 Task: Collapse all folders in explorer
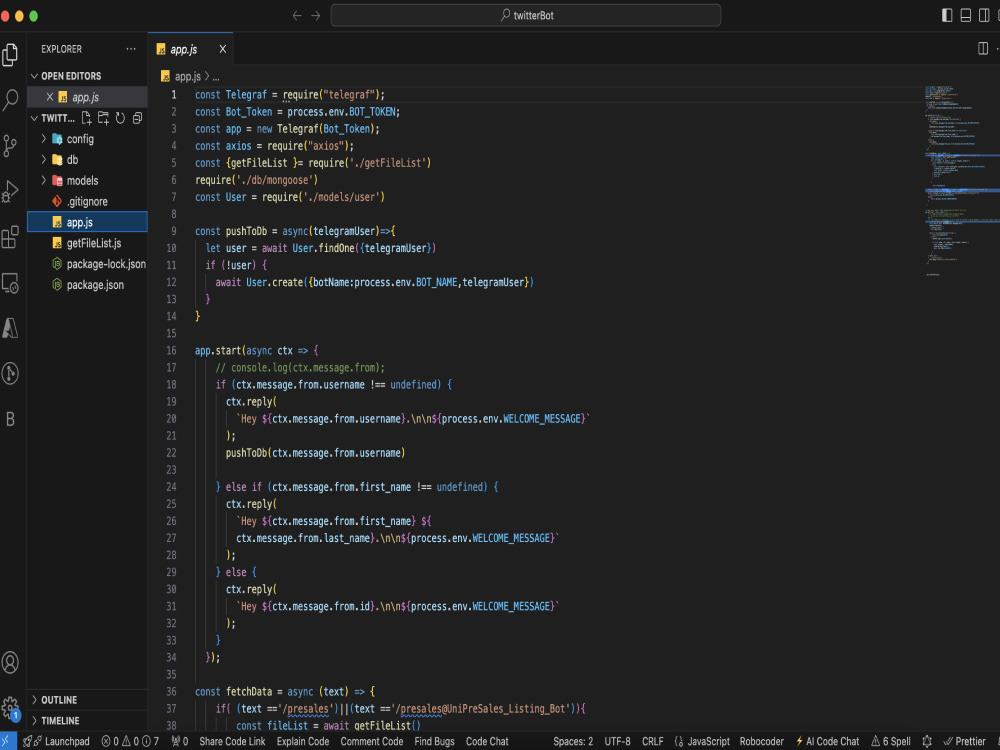tap(137, 118)
